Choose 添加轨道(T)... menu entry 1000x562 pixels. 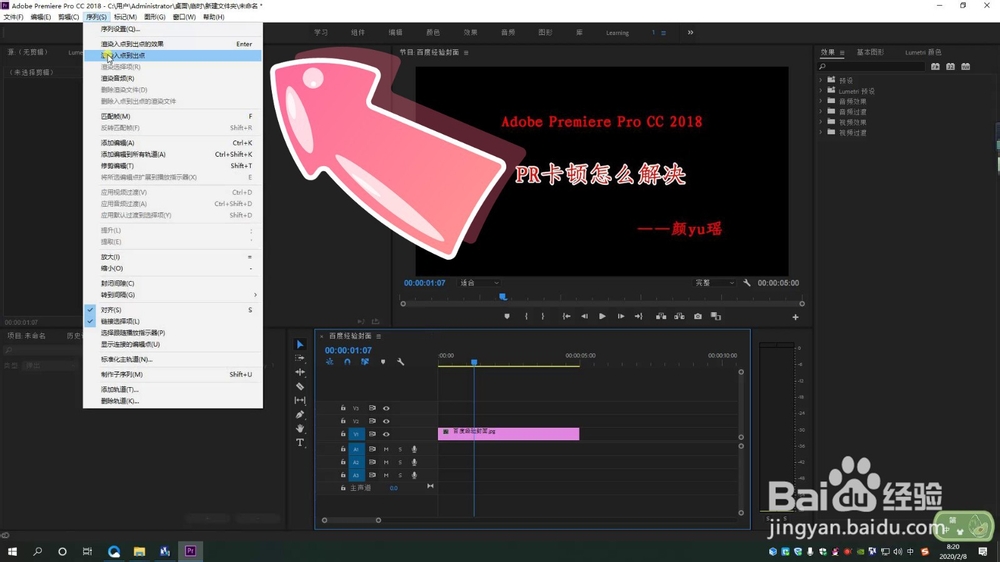(x=173, y=389)
